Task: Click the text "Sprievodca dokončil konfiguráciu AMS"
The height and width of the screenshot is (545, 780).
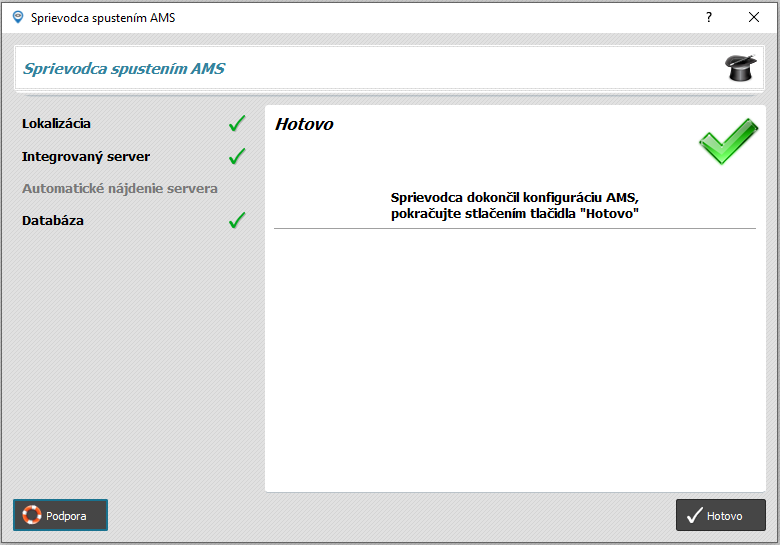Action: [x=514, y=197]
